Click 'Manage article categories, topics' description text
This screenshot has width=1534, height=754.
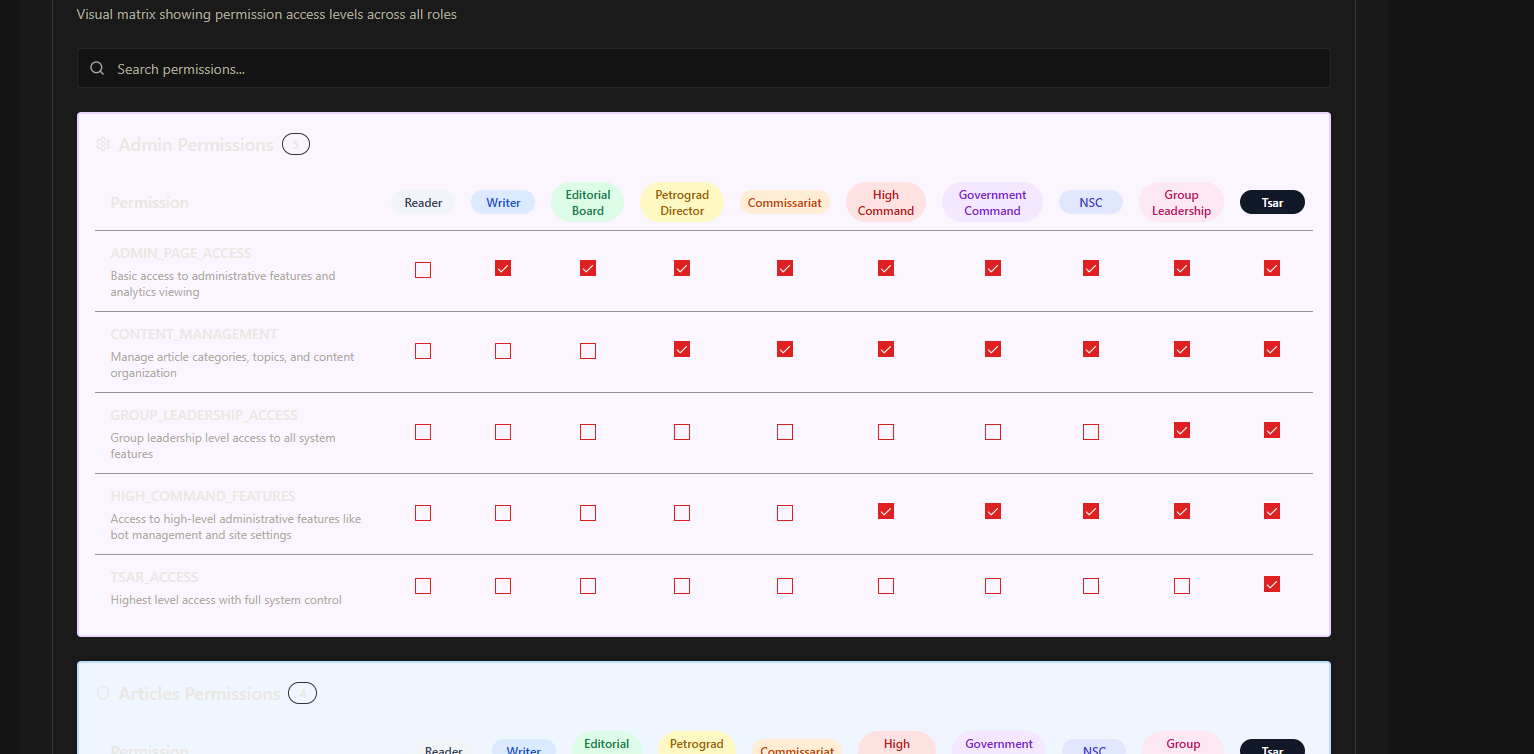(x=232, y=365)
